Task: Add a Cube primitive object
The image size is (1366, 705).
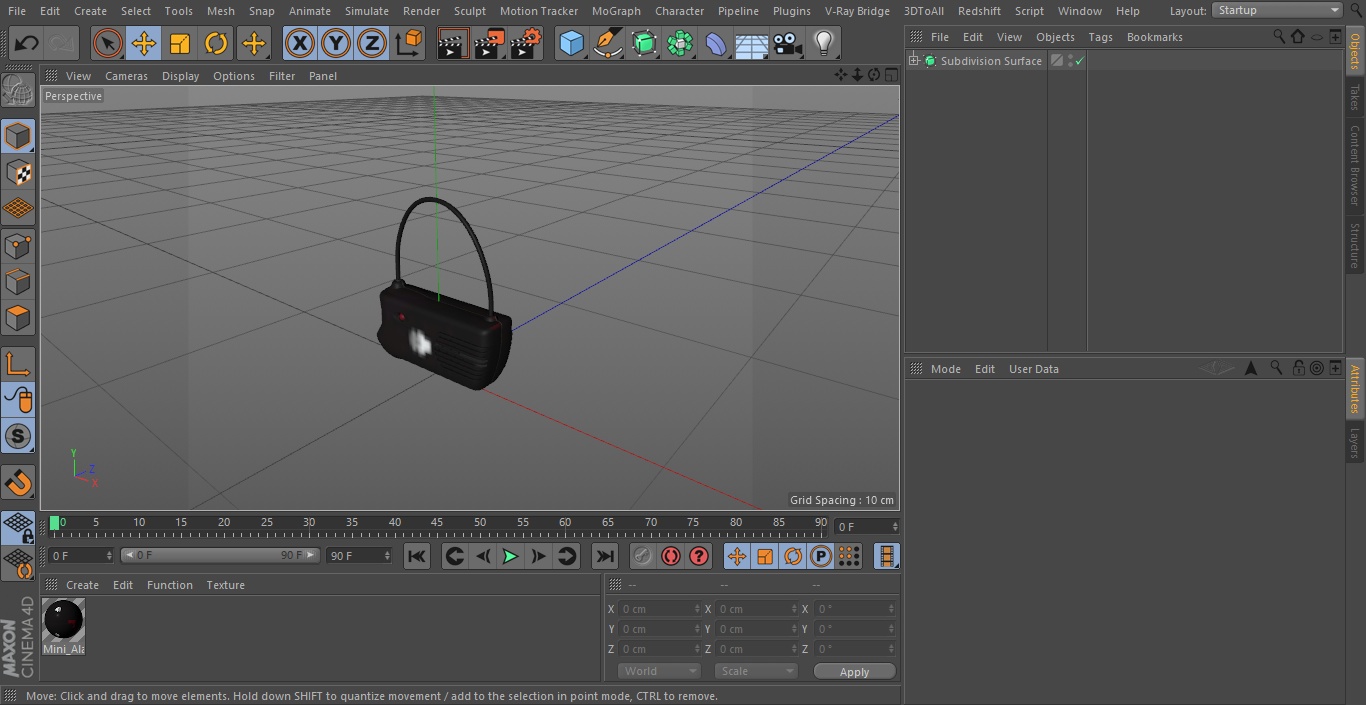Action: click(x=571, y=43)
